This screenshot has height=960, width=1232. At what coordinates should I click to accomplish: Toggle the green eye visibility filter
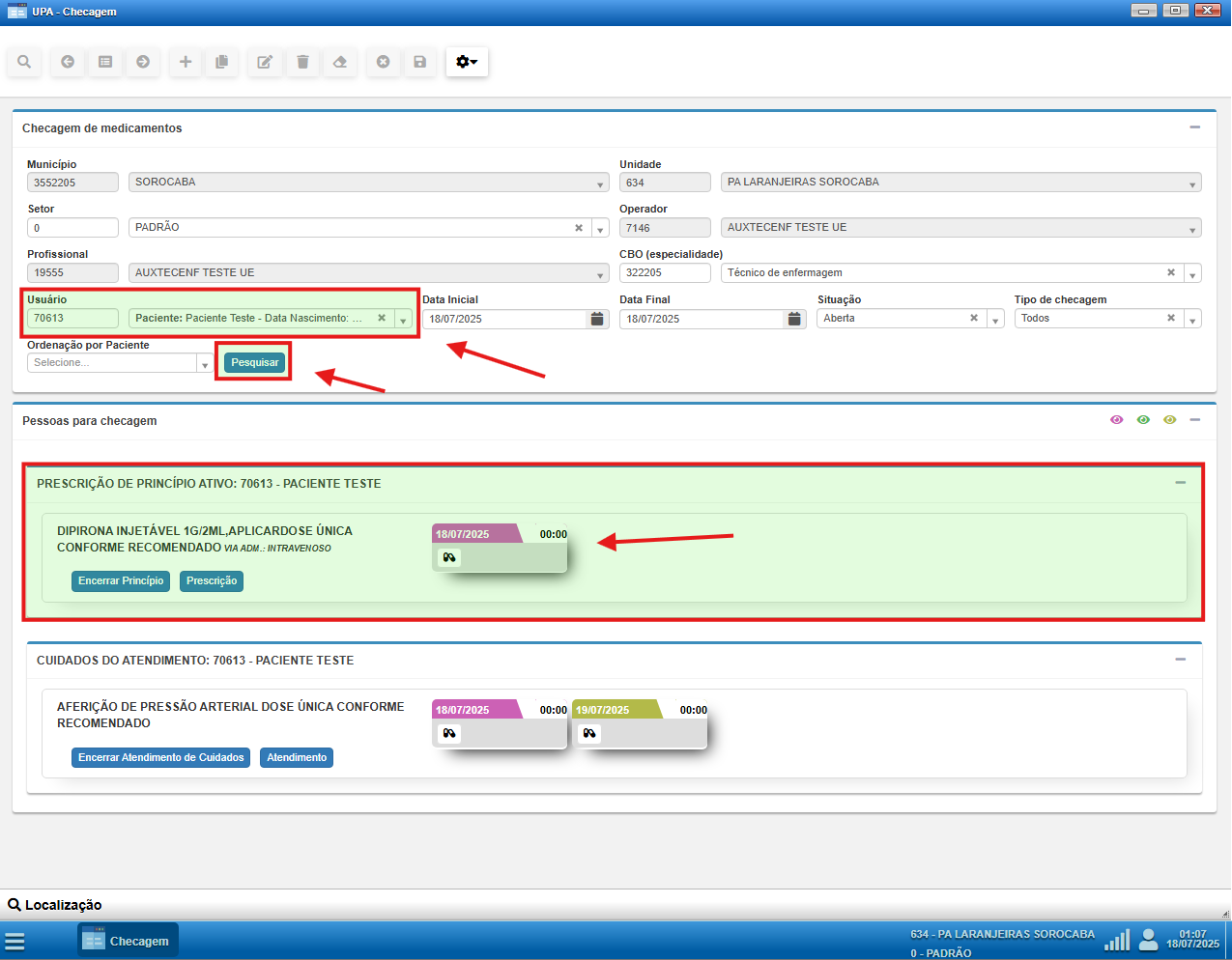pos(1143,420)
